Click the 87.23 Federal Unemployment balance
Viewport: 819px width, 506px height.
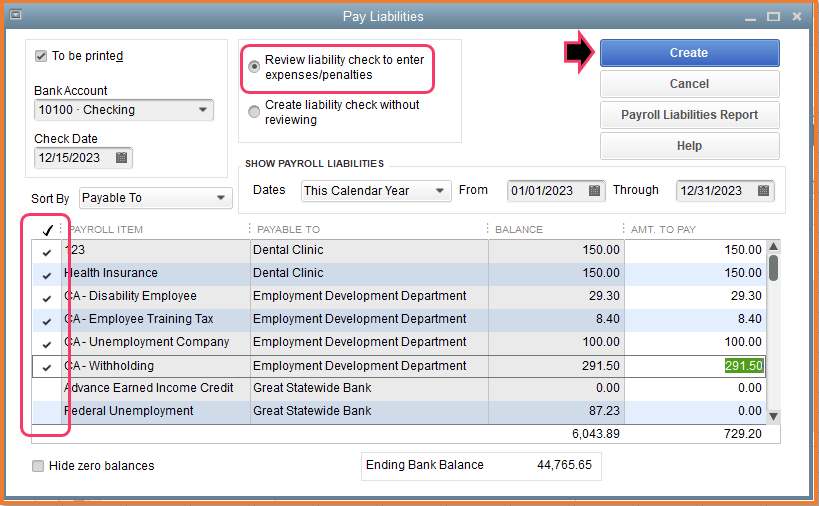click(x=604, y=411)
